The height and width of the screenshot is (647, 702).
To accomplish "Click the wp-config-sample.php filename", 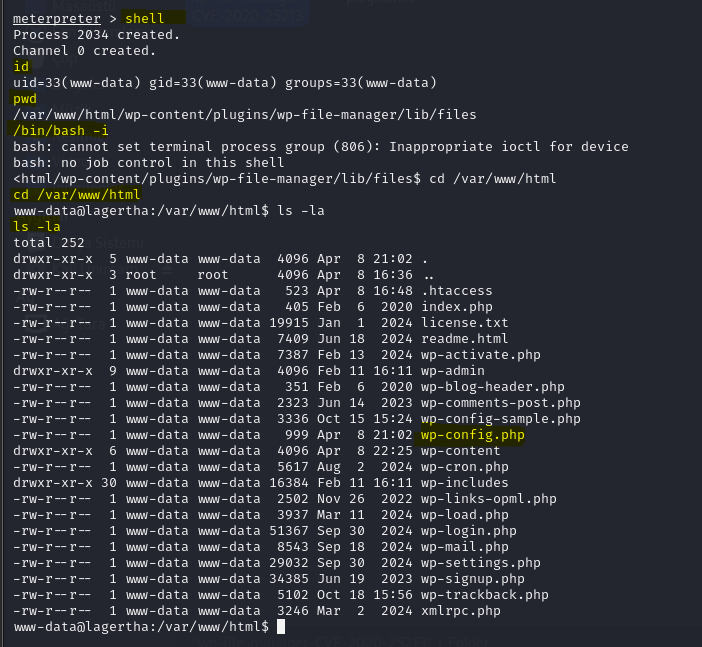I will [x=501, y=419].
